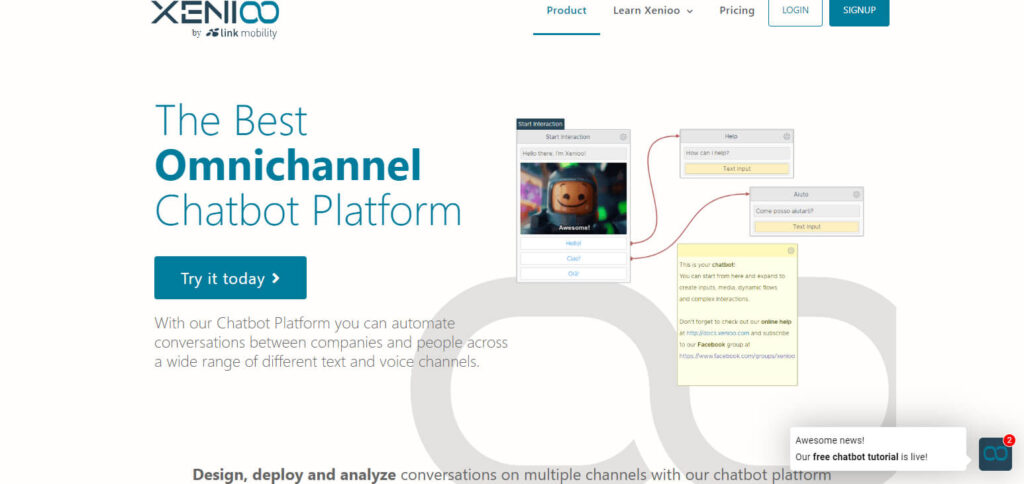
Task: Click 'This is your chatbot!' note text
Action: coord(707,265)
